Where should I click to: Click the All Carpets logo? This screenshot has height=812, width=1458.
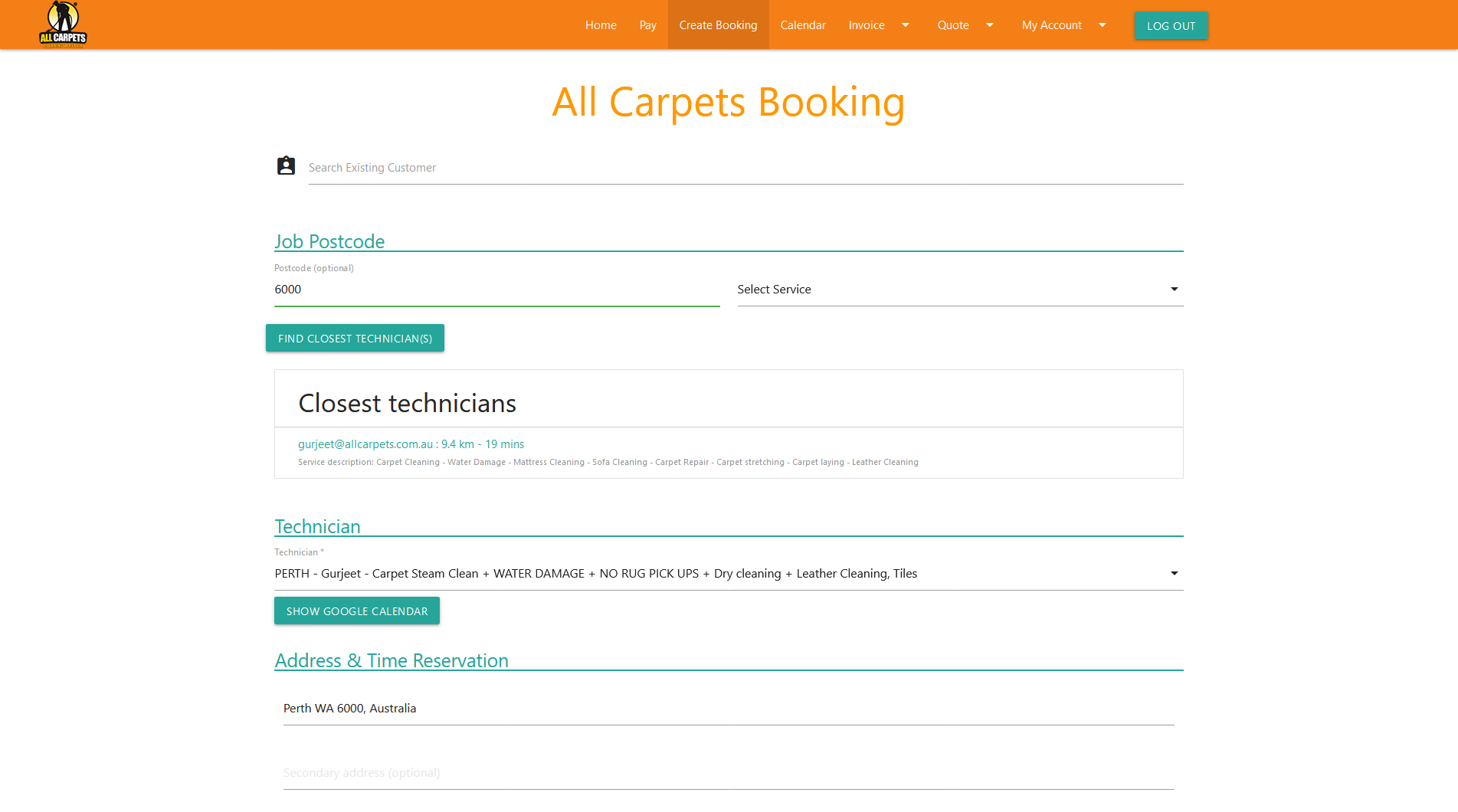pyautogui.click(x=63, y=25)
